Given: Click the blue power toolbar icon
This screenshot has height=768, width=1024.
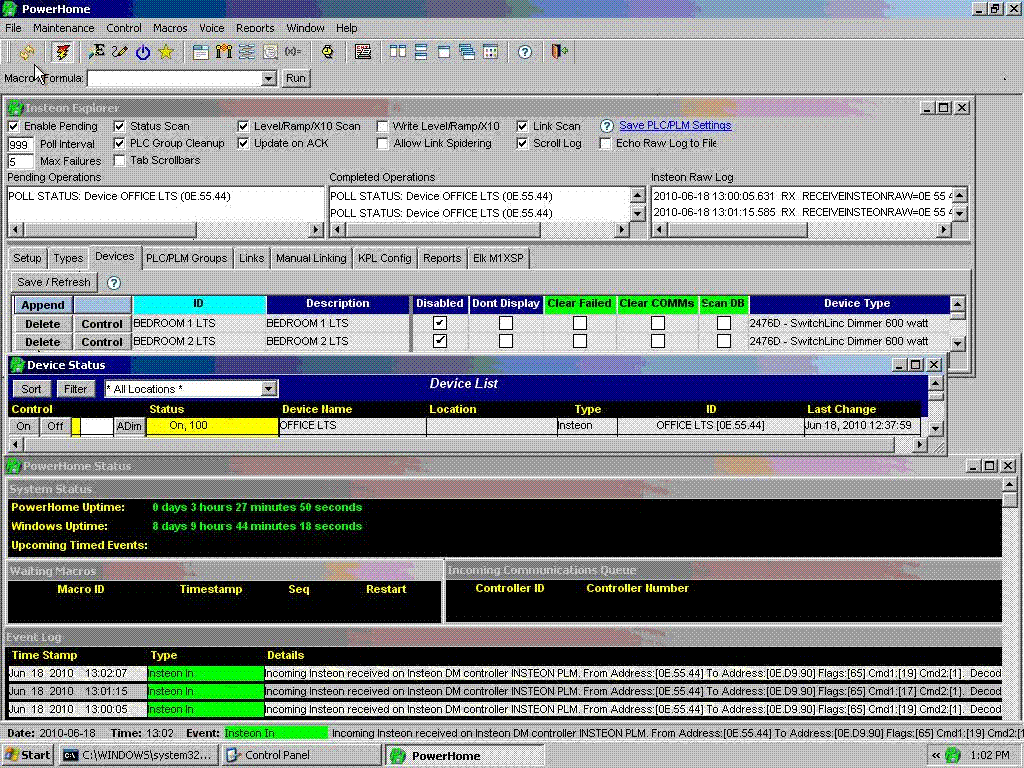Looking at the screenshot, I should [143, 52].
